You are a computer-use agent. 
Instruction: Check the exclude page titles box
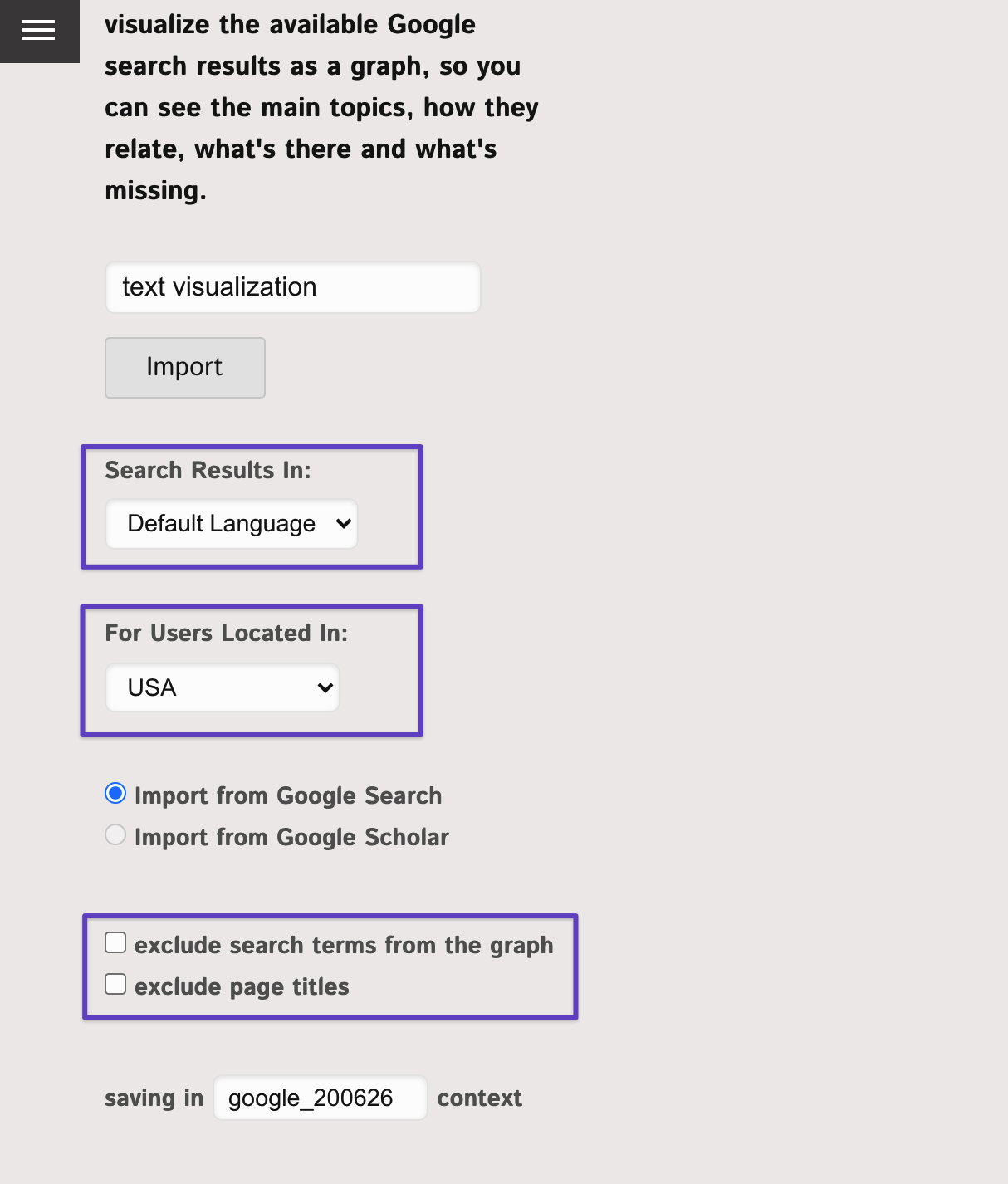coord(115,983)
